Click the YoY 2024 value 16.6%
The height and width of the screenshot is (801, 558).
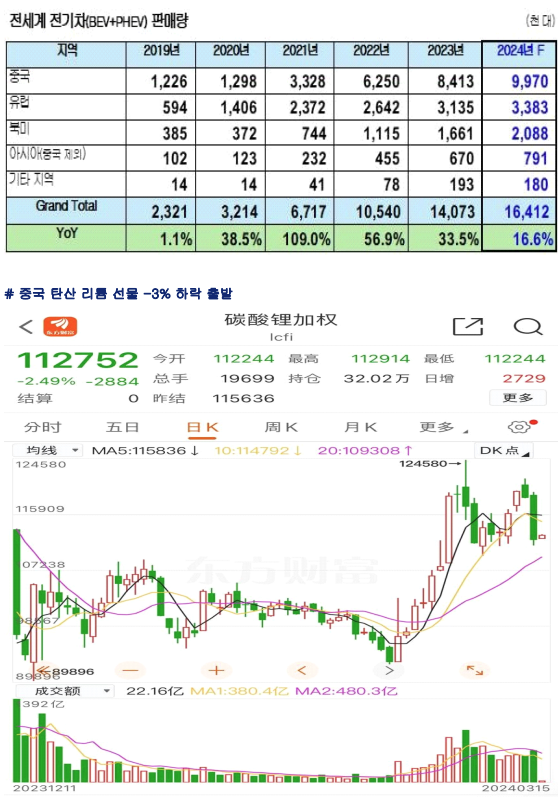coord(533,239)
